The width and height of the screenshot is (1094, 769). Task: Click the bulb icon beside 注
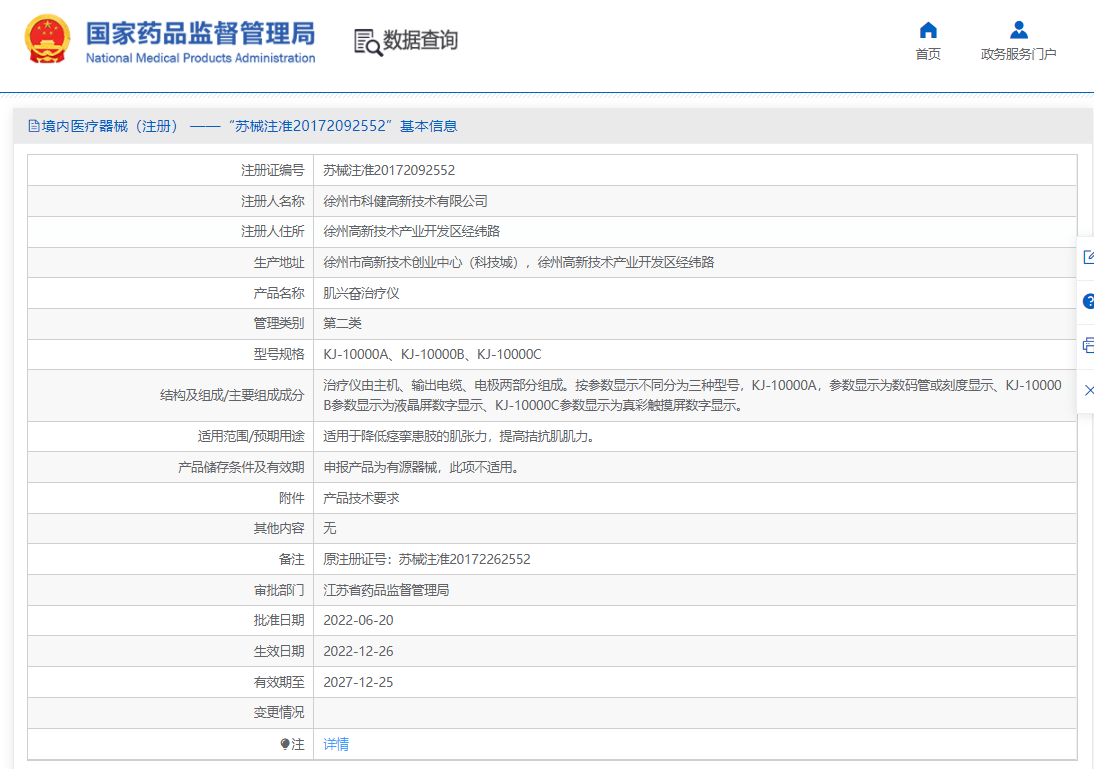point(285,744)
